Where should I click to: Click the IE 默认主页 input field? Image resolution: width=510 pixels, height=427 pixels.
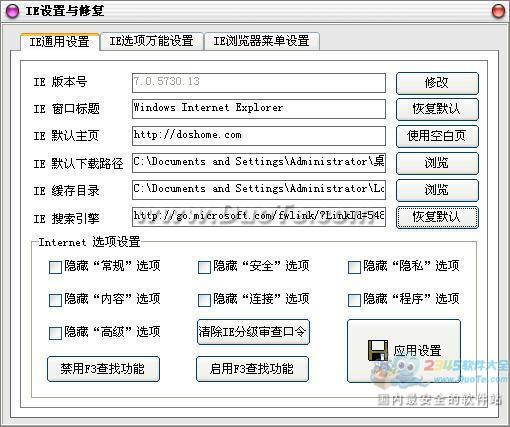coord(259,136)
